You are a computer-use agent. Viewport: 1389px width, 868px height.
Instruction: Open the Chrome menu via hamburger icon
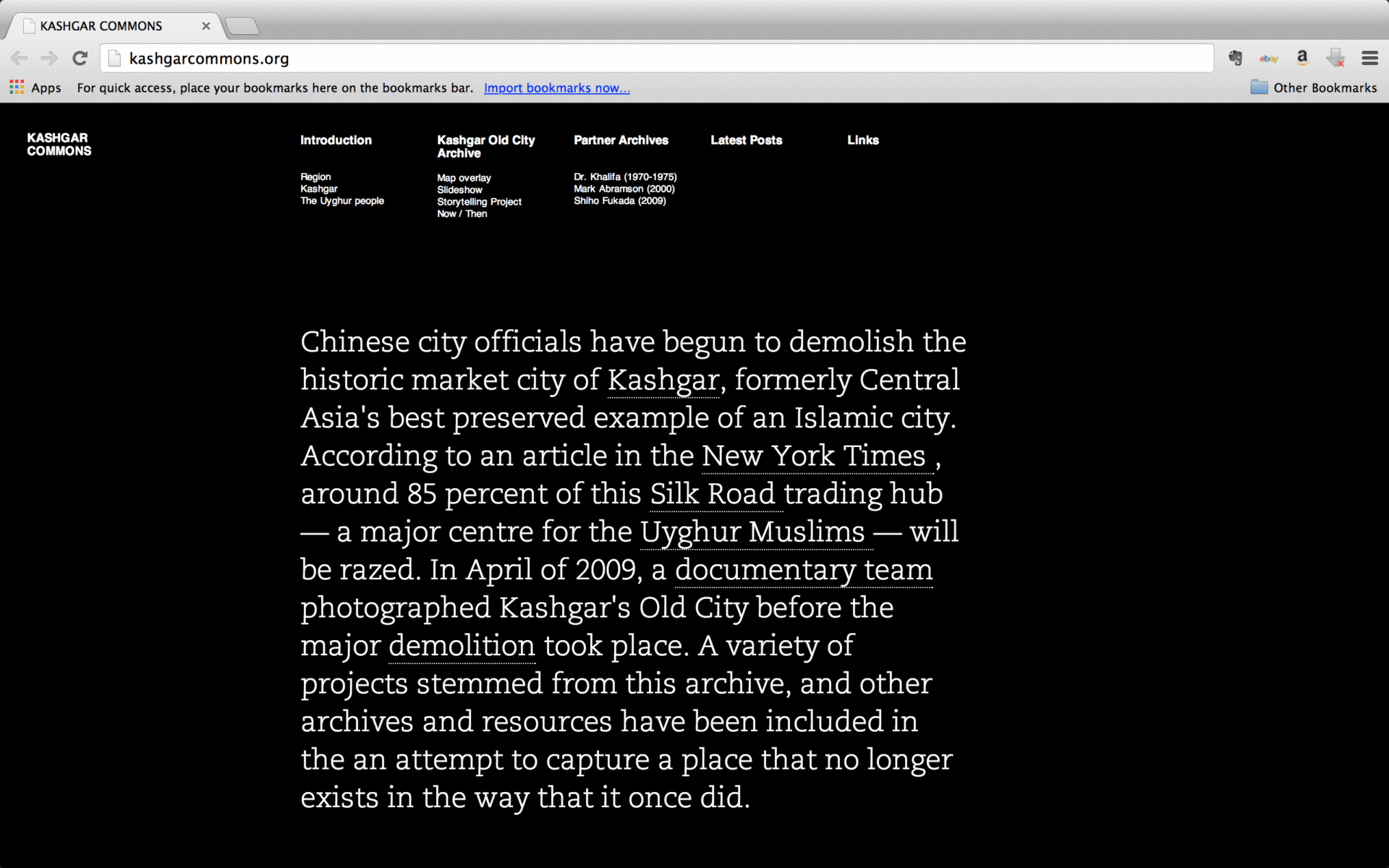[1369, 58]
